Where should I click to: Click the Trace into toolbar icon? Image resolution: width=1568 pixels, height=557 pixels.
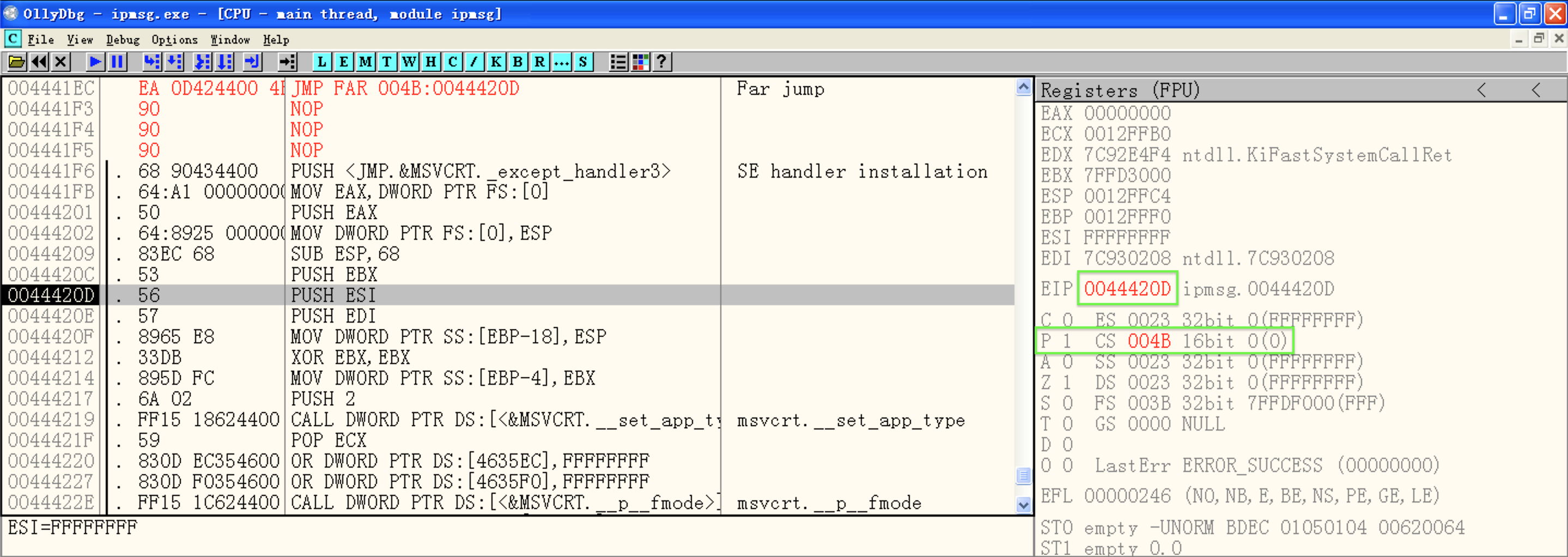tap(202, 62)
